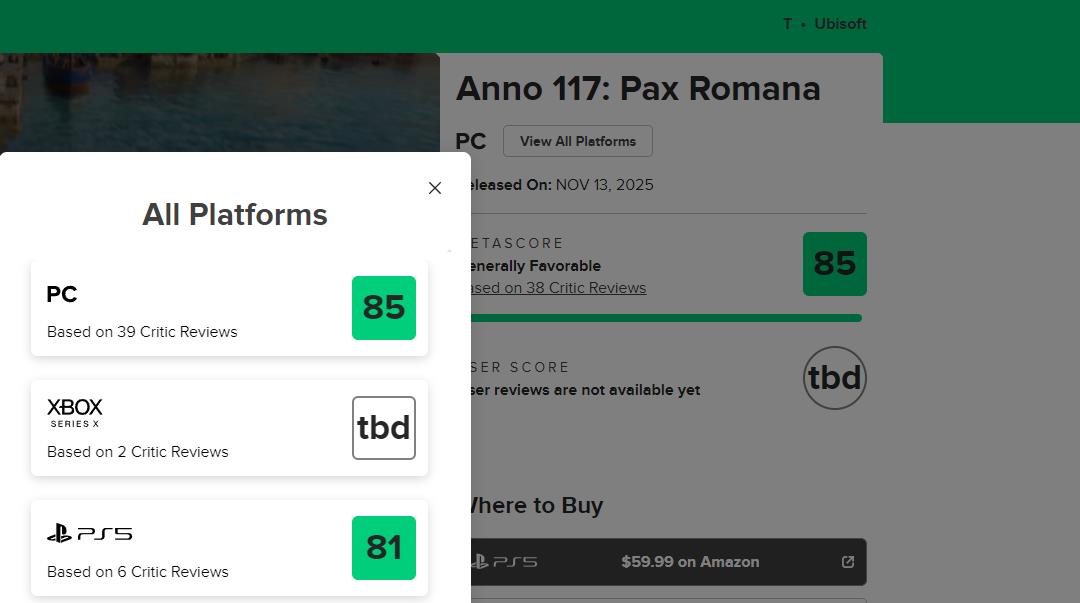Close the All Platforms popup
This screenshot has width=1080, height=603.
coord(435,188)
